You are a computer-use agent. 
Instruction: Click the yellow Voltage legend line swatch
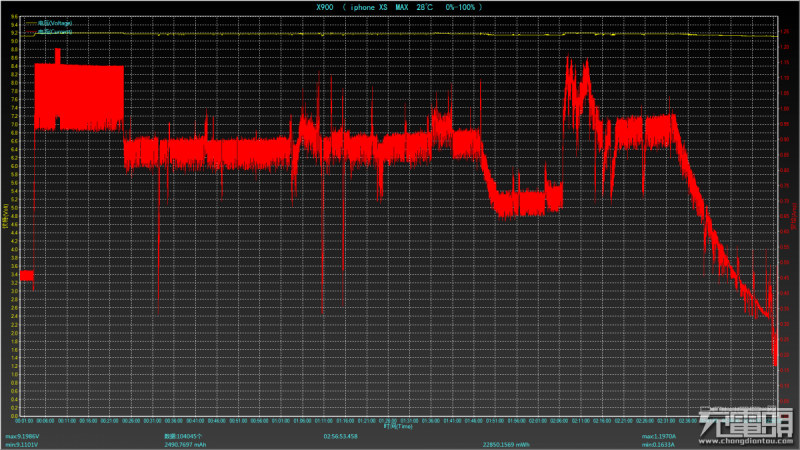tap(29, 22)
